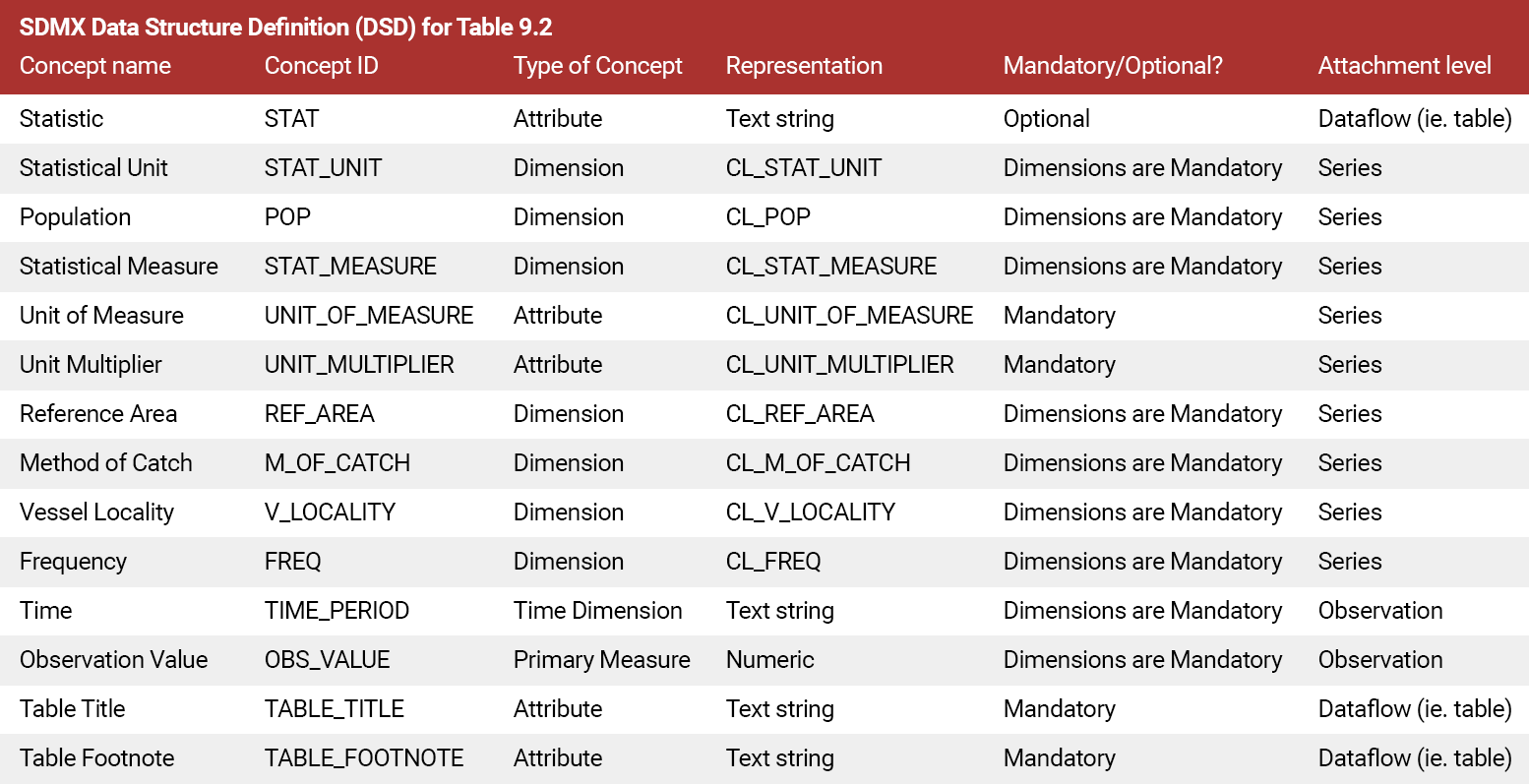The height and width of the screenshot is (784, 1529).
Task: Select the "Concept ID" column header
Action: click(321, 66)
